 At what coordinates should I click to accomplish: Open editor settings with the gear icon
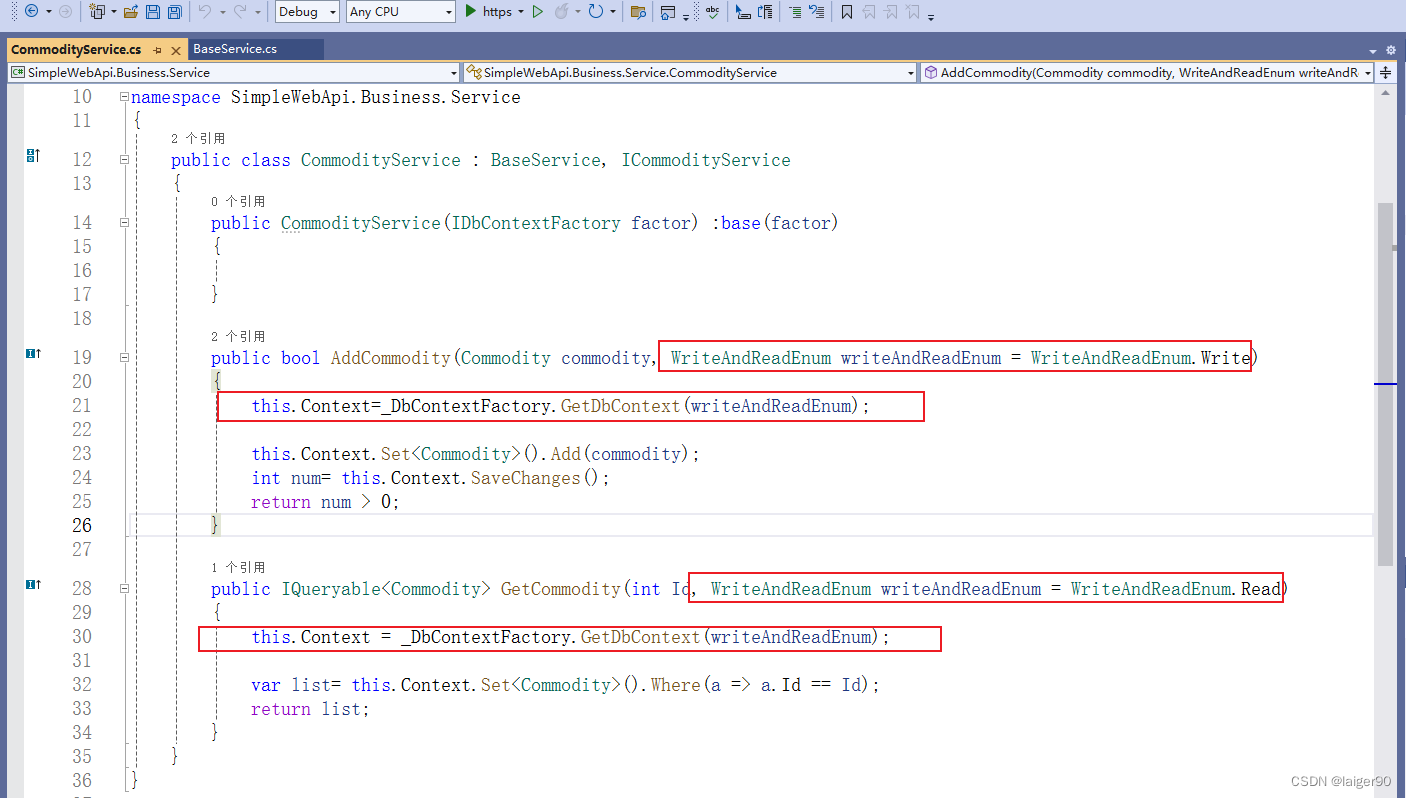click(x=1391, y=48)
